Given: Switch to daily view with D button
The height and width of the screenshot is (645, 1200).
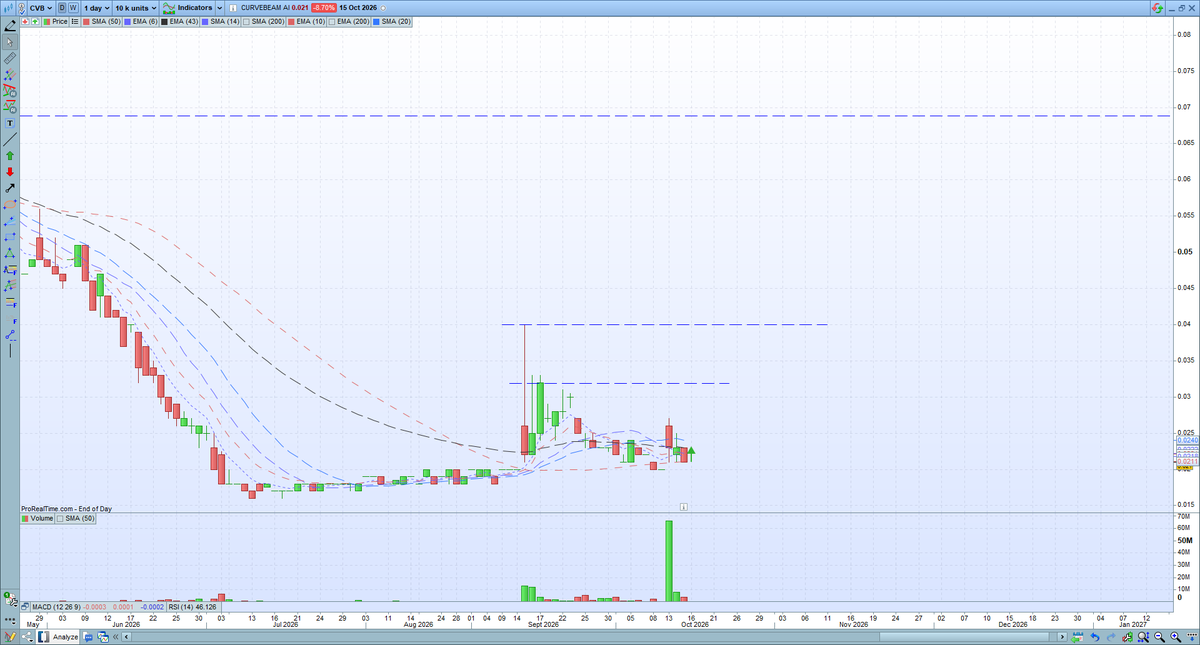Looking at the screenshot, I should pos(62,8).
